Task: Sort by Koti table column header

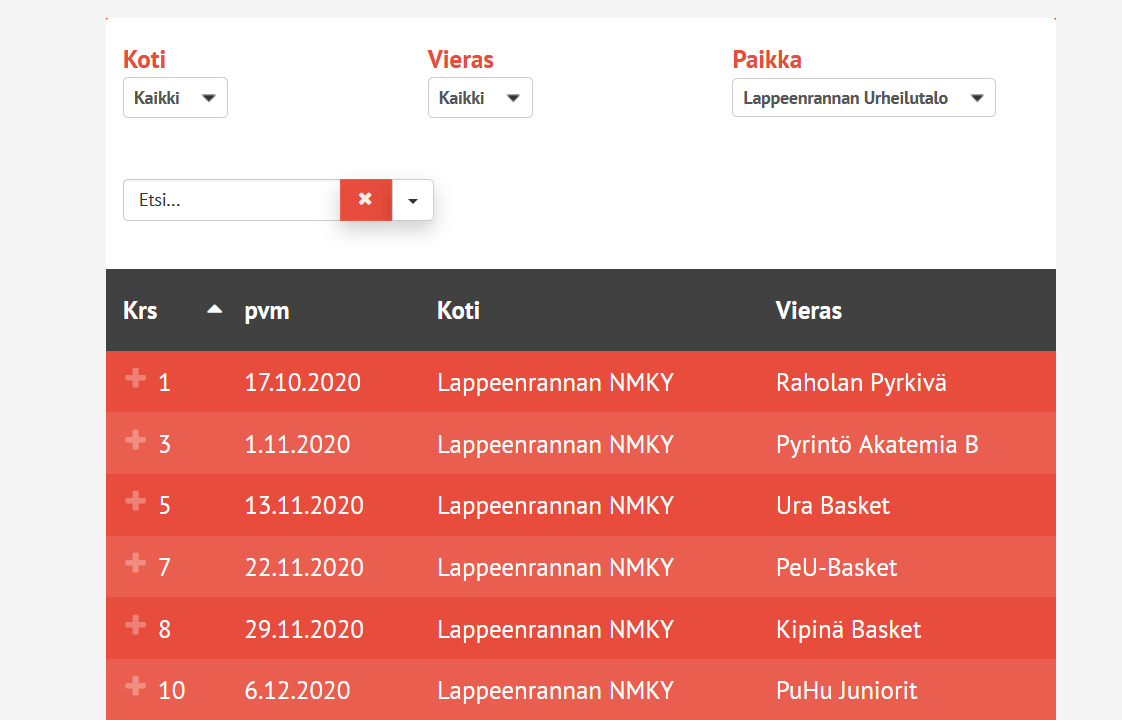Action: point(459,311)
